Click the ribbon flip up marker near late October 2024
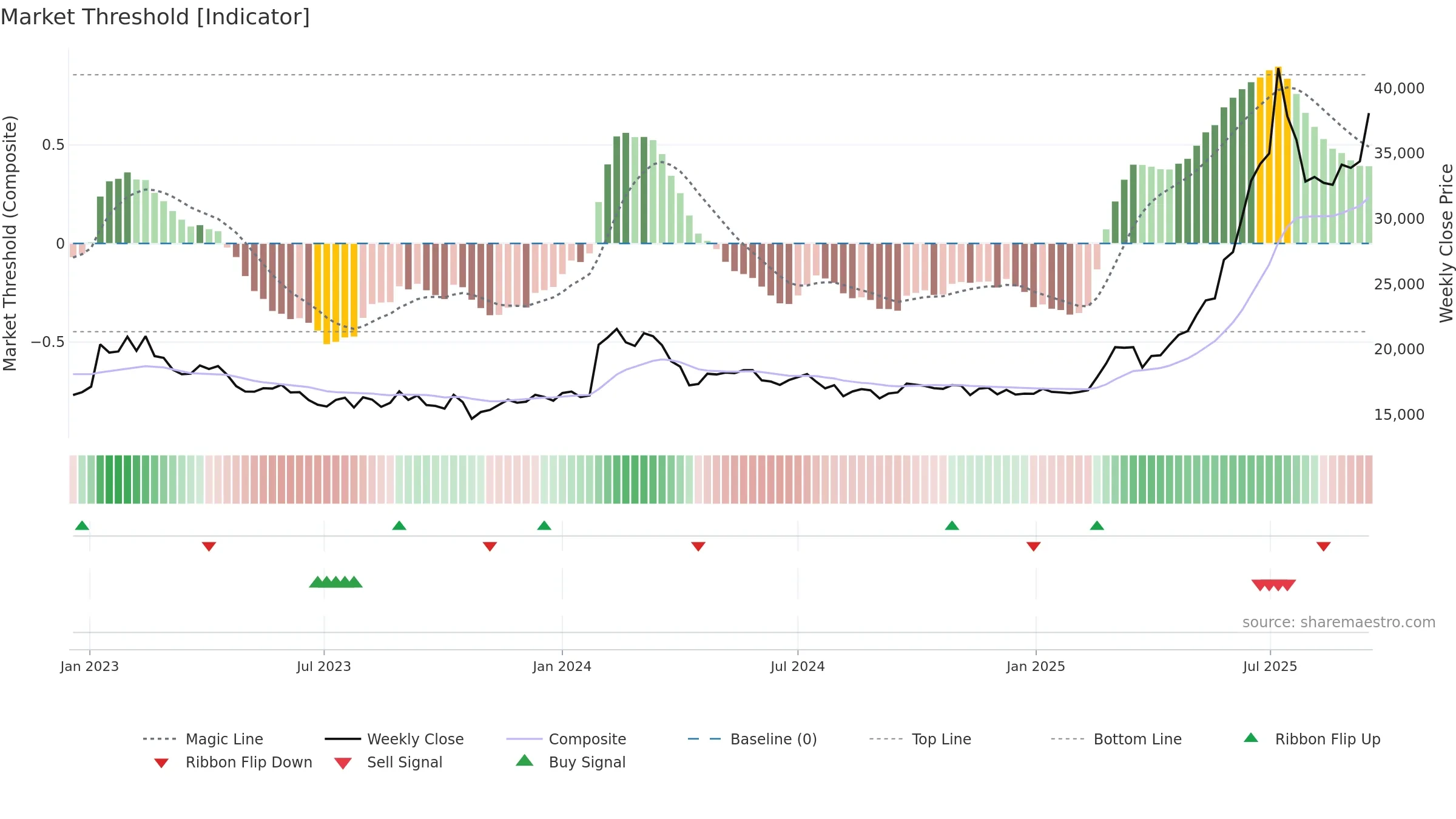The image size is (1456, 819). 952,525
